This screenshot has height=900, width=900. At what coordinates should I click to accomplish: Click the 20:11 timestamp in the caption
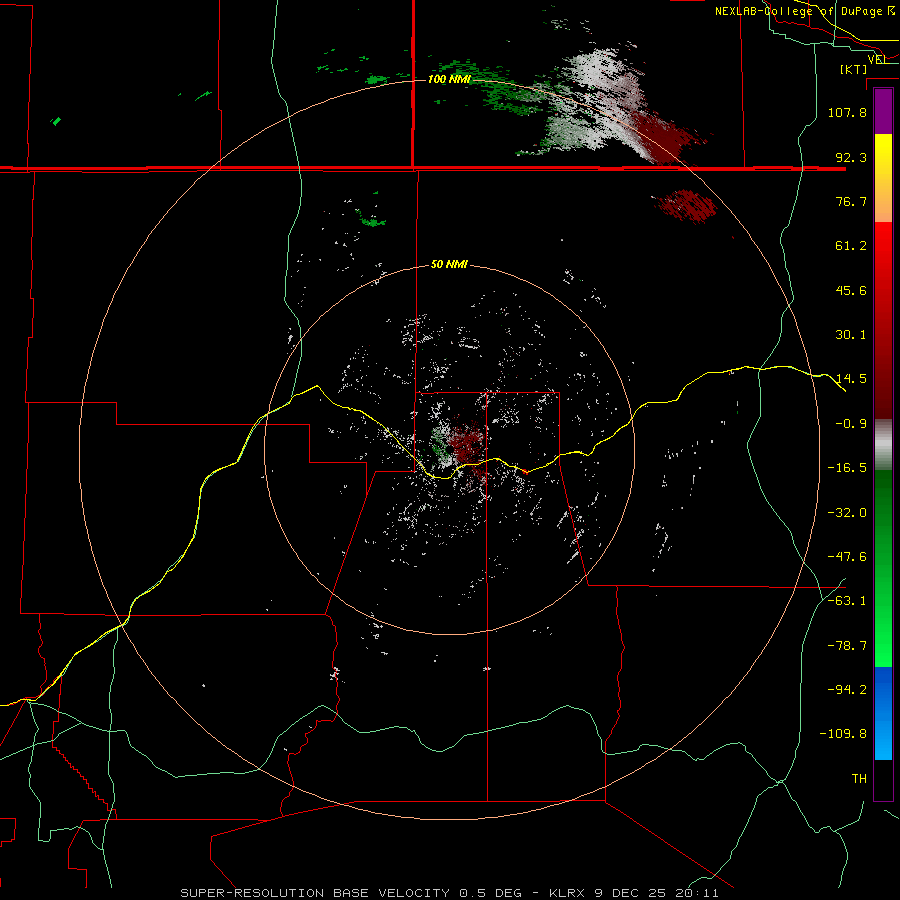(697, 893)
